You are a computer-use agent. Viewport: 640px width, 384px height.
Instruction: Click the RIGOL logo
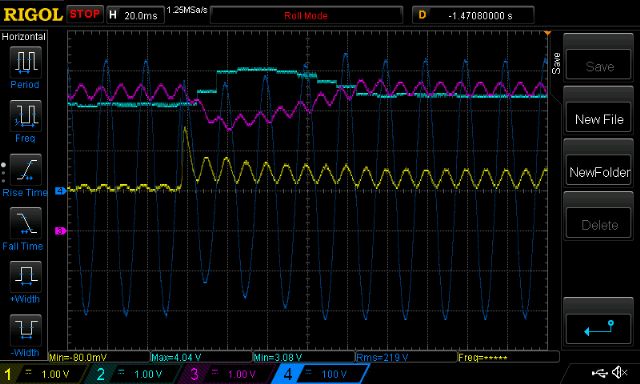pos(33,15)
